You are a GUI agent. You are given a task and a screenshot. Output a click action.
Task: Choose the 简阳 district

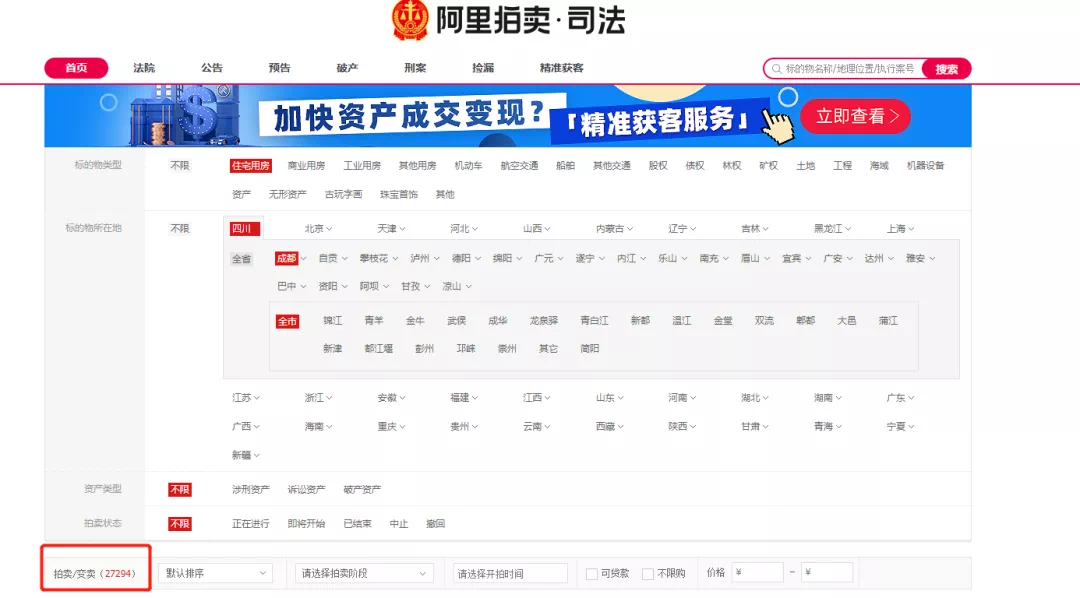point(590,349)
